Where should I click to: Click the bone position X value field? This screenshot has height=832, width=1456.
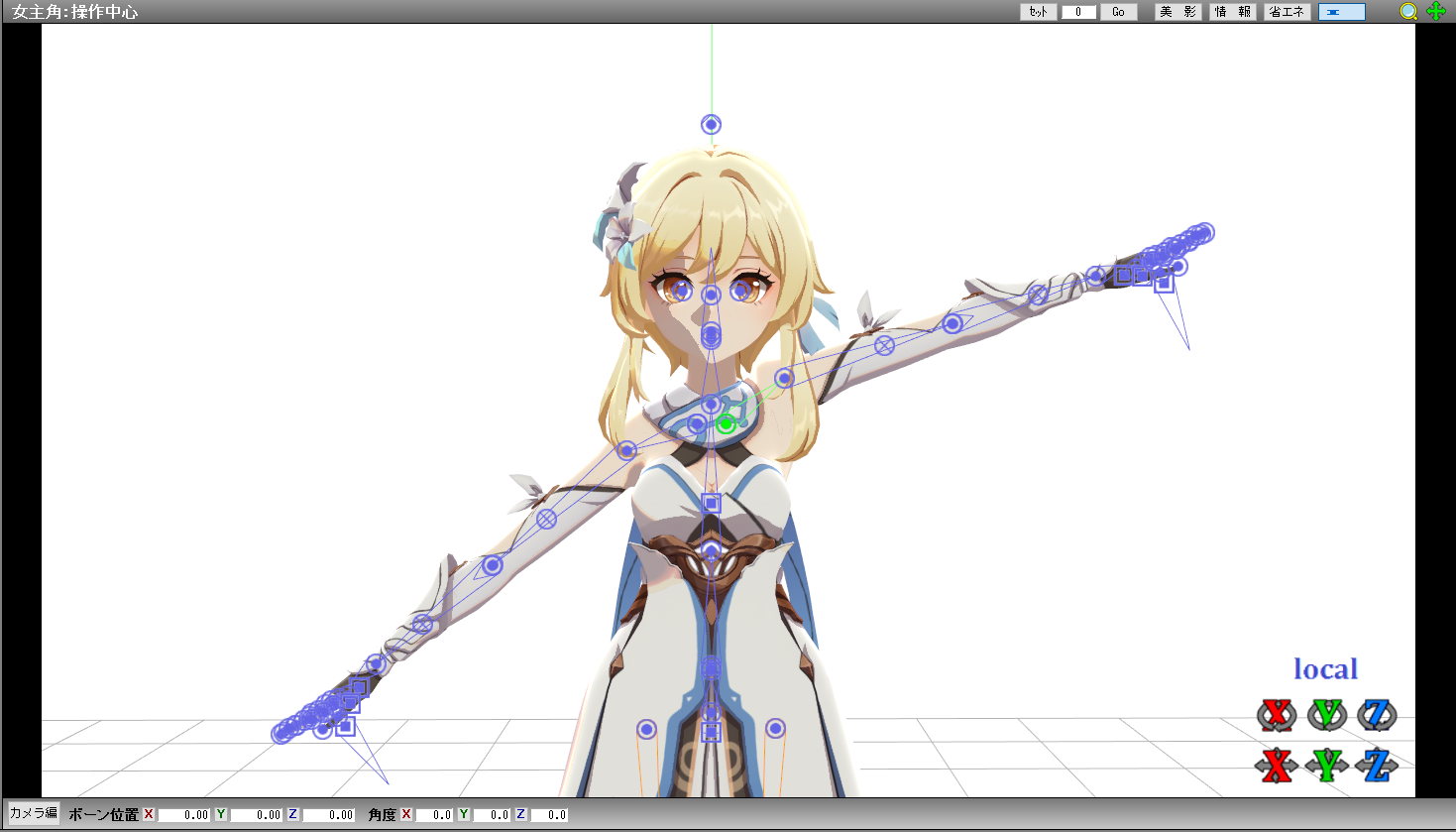183,815
